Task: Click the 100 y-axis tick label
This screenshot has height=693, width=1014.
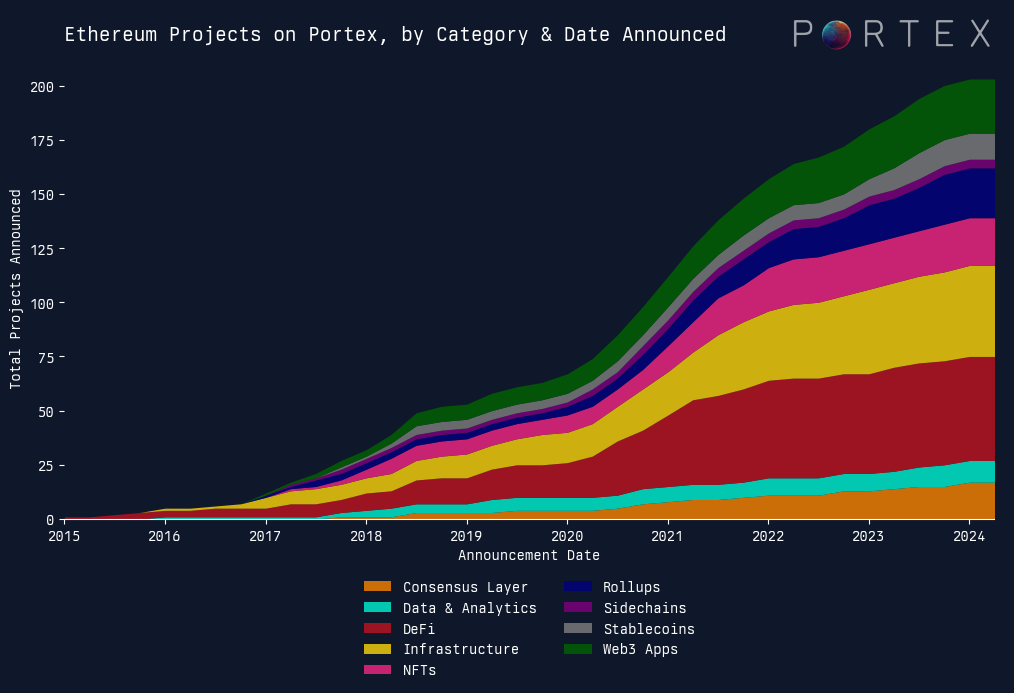Action: coord(42,303)
